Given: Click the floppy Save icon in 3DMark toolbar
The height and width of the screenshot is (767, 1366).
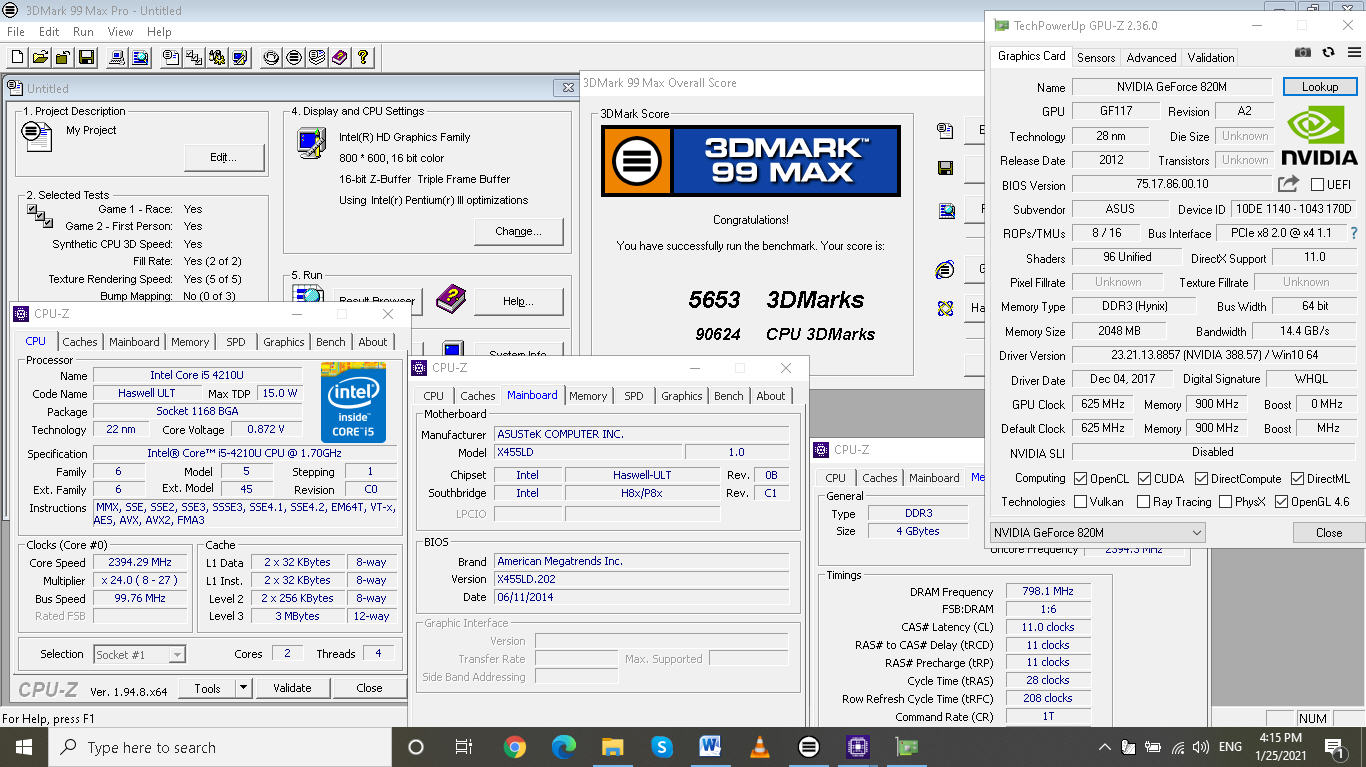Looking at the screenshot, I should point(87,58).
